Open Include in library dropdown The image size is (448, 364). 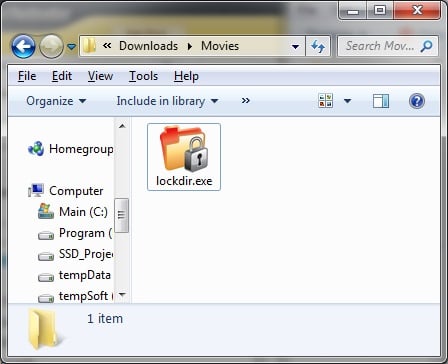167,101
